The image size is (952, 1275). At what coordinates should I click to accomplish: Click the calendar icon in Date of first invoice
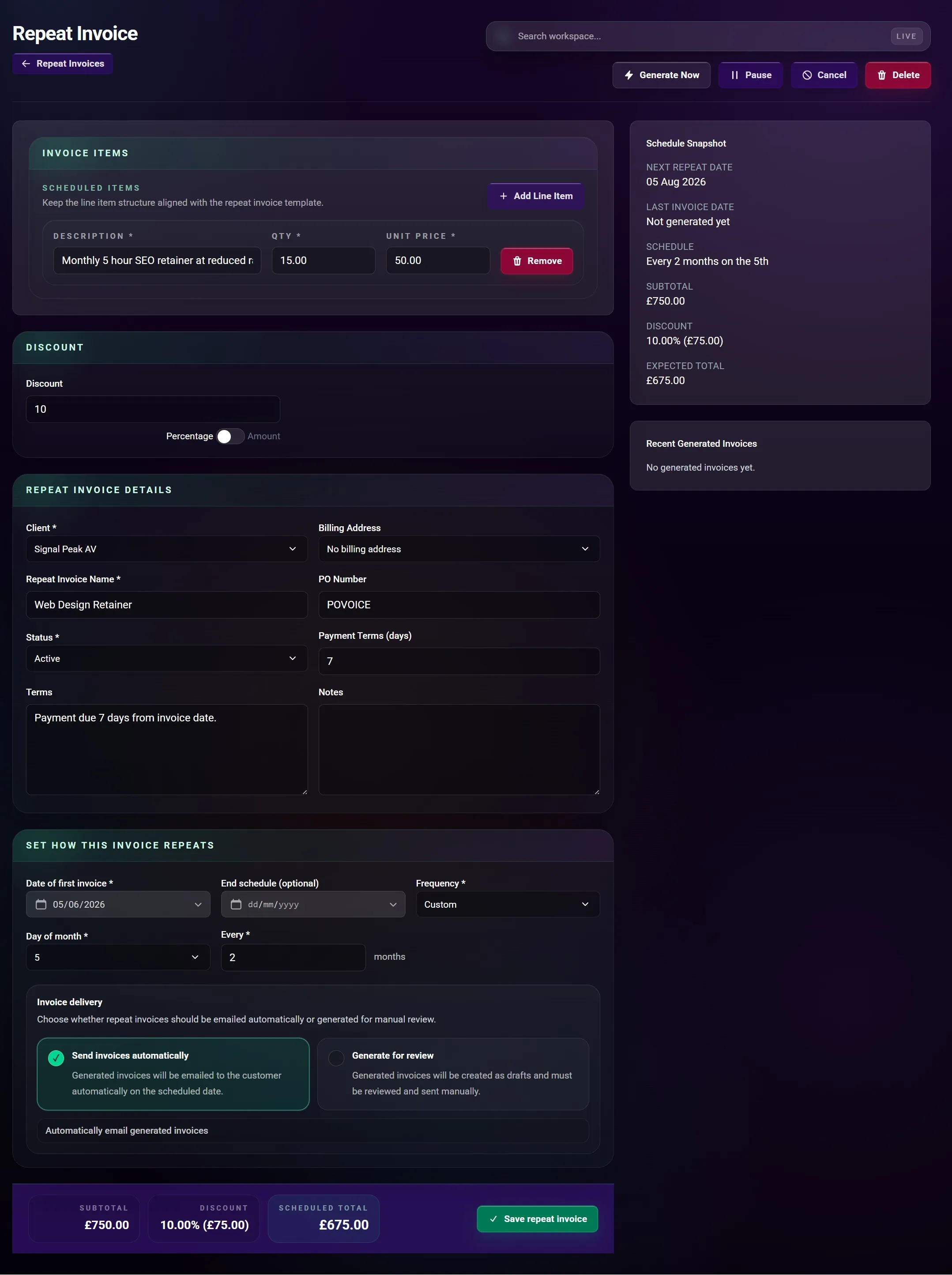(x=41, y=904)
